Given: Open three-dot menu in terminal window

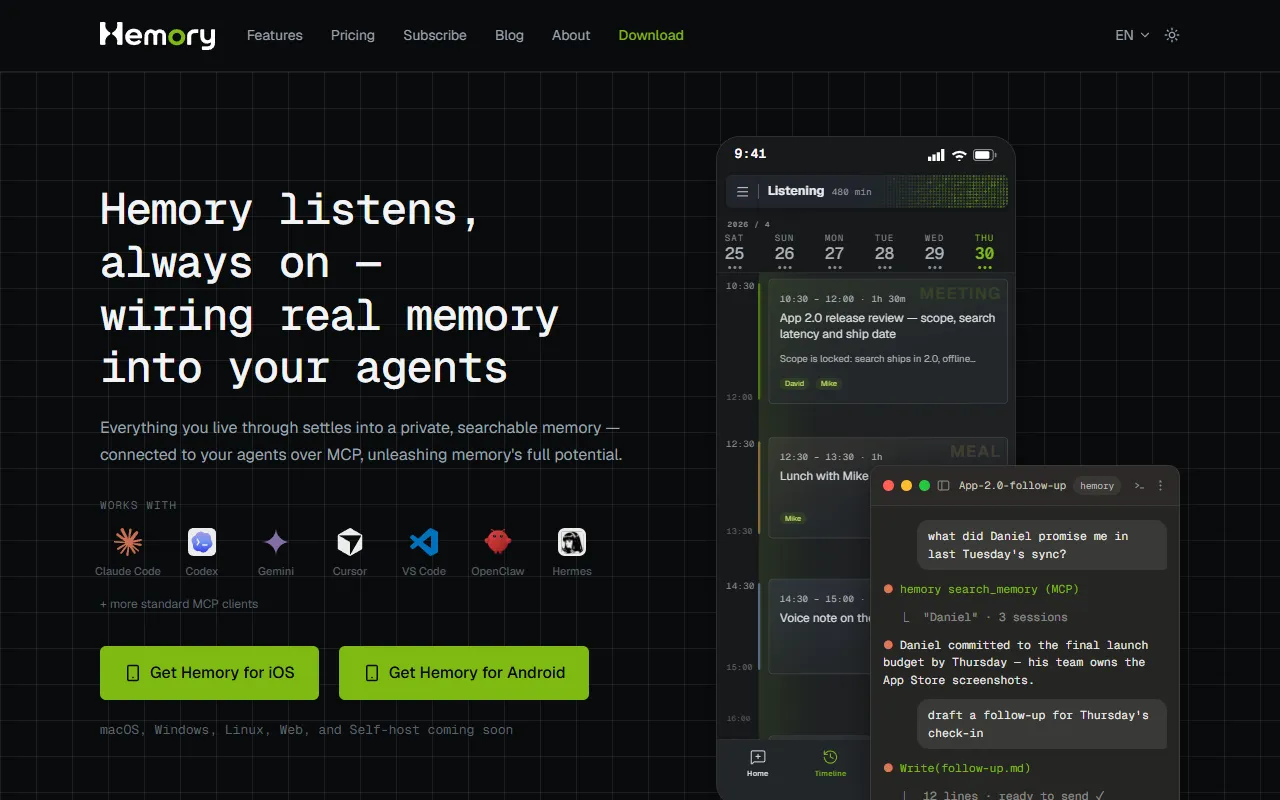Looking at the screenshot, I should [1161, 486].
